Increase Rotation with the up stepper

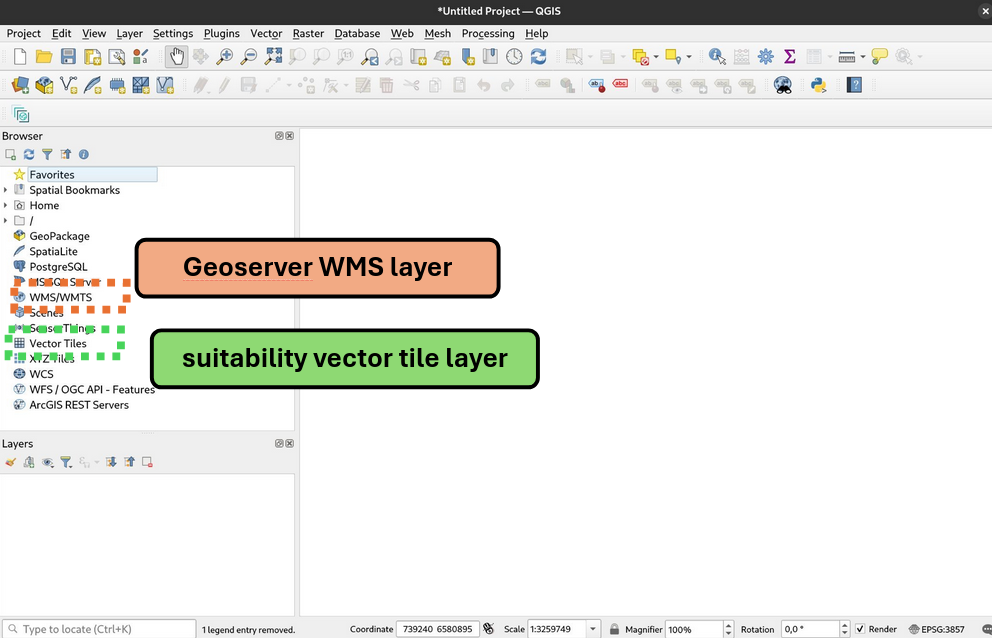pyautogui.click(x=844, y=625)
